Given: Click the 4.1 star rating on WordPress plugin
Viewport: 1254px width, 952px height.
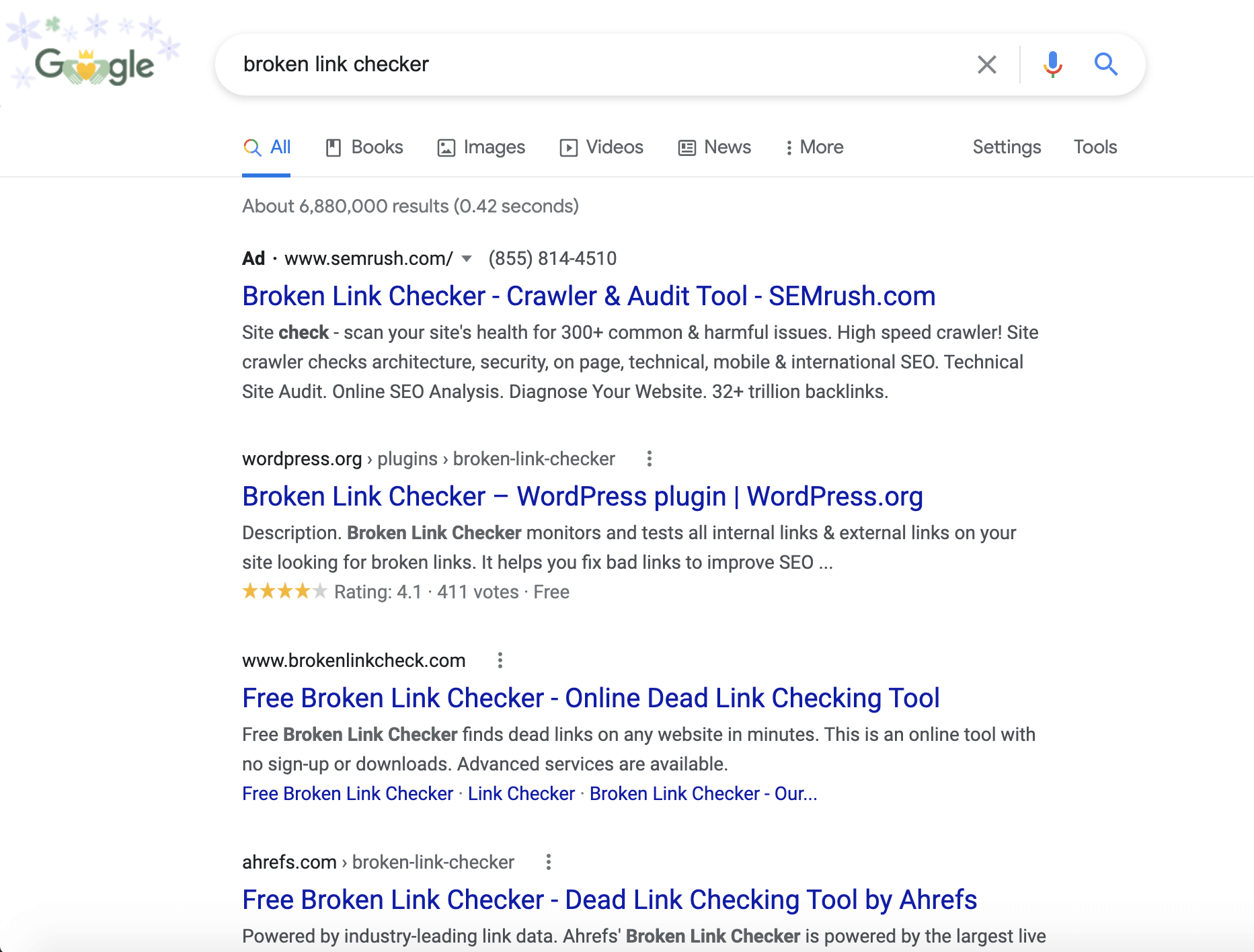Looking at the screenshot, I should [284, 591].
